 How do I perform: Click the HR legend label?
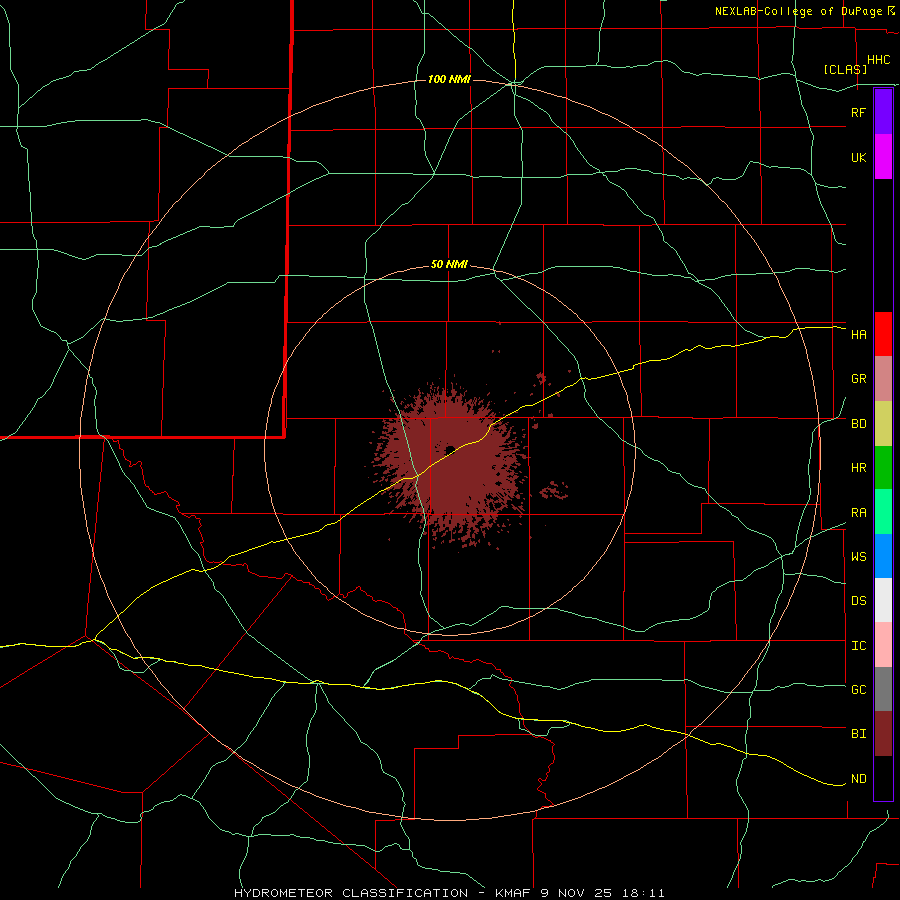[x=858, y=467]
